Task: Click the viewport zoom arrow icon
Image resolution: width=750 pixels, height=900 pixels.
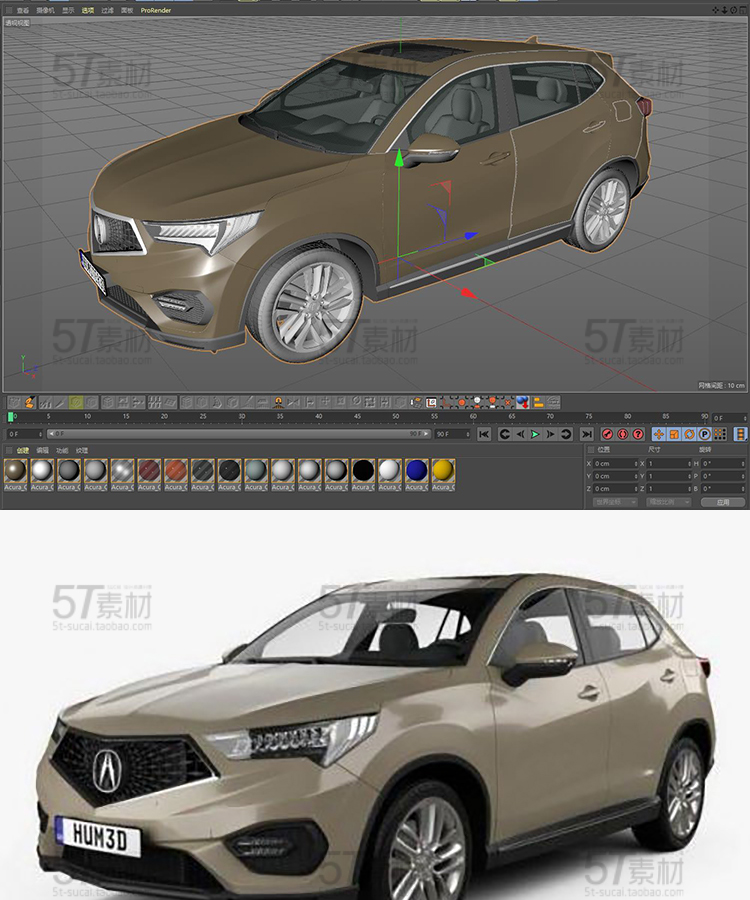Action: tap(724, 10)
